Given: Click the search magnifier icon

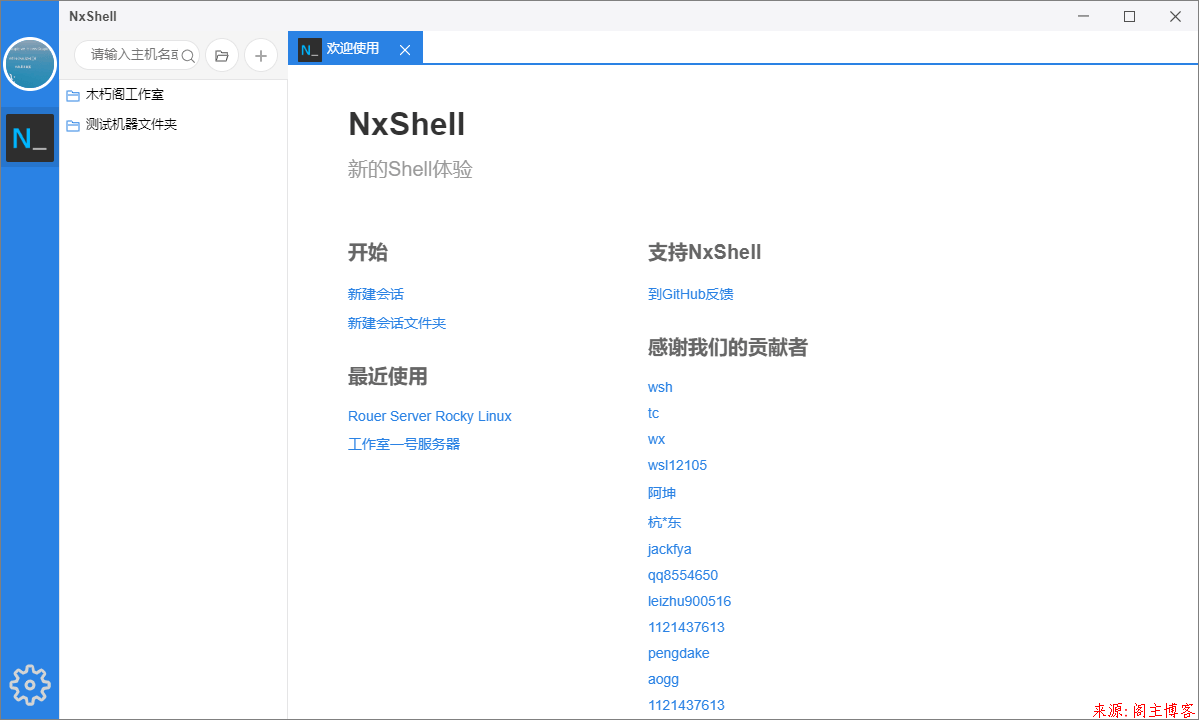Looking at the screenshot, I should 188,56.
